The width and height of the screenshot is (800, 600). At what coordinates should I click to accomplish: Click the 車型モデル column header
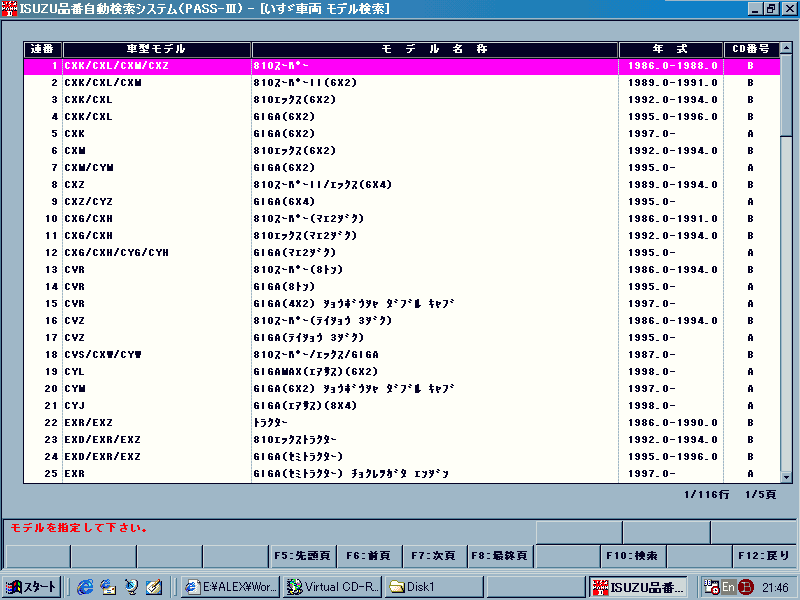(157, 49)
